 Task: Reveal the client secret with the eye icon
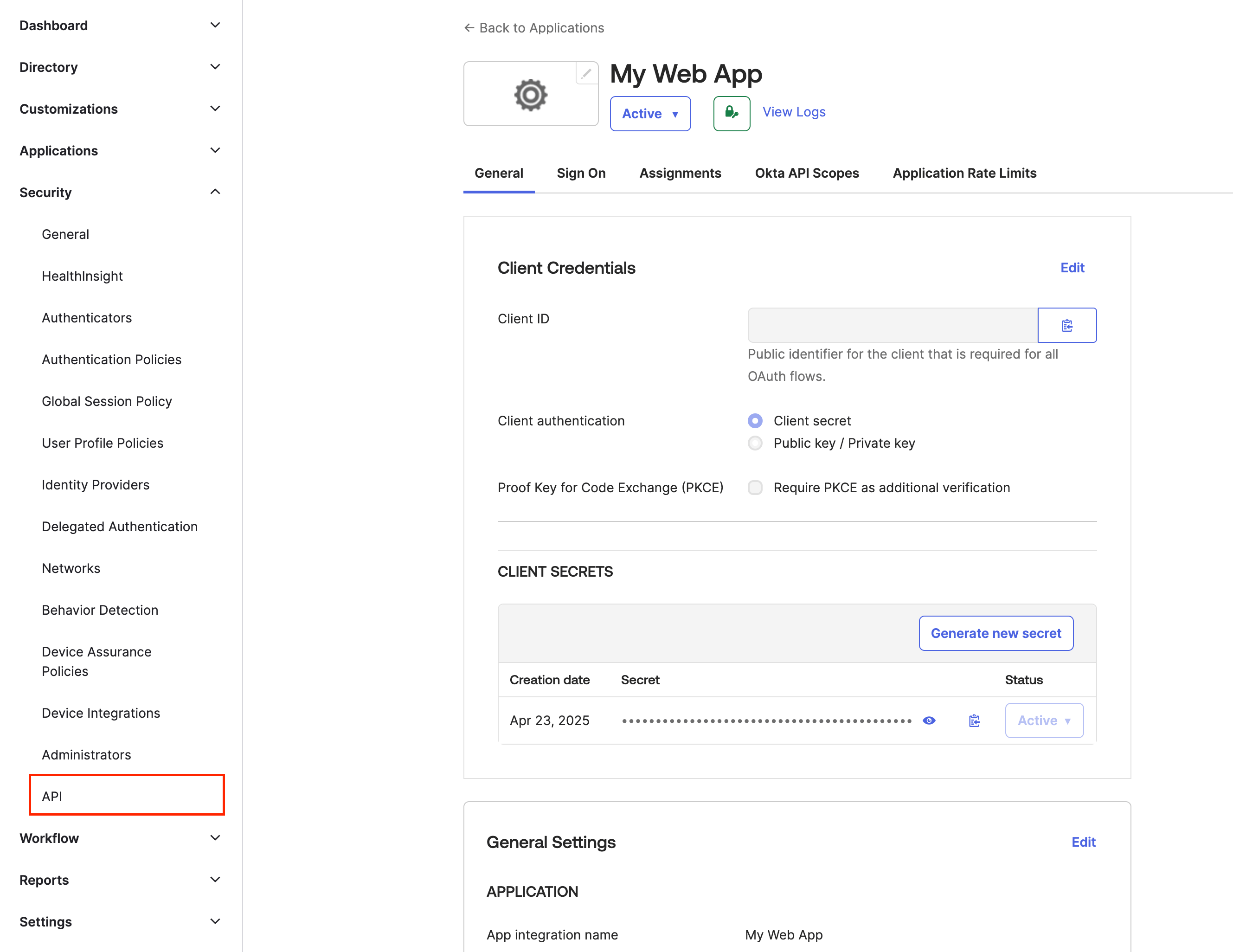[x=929, y=720]
